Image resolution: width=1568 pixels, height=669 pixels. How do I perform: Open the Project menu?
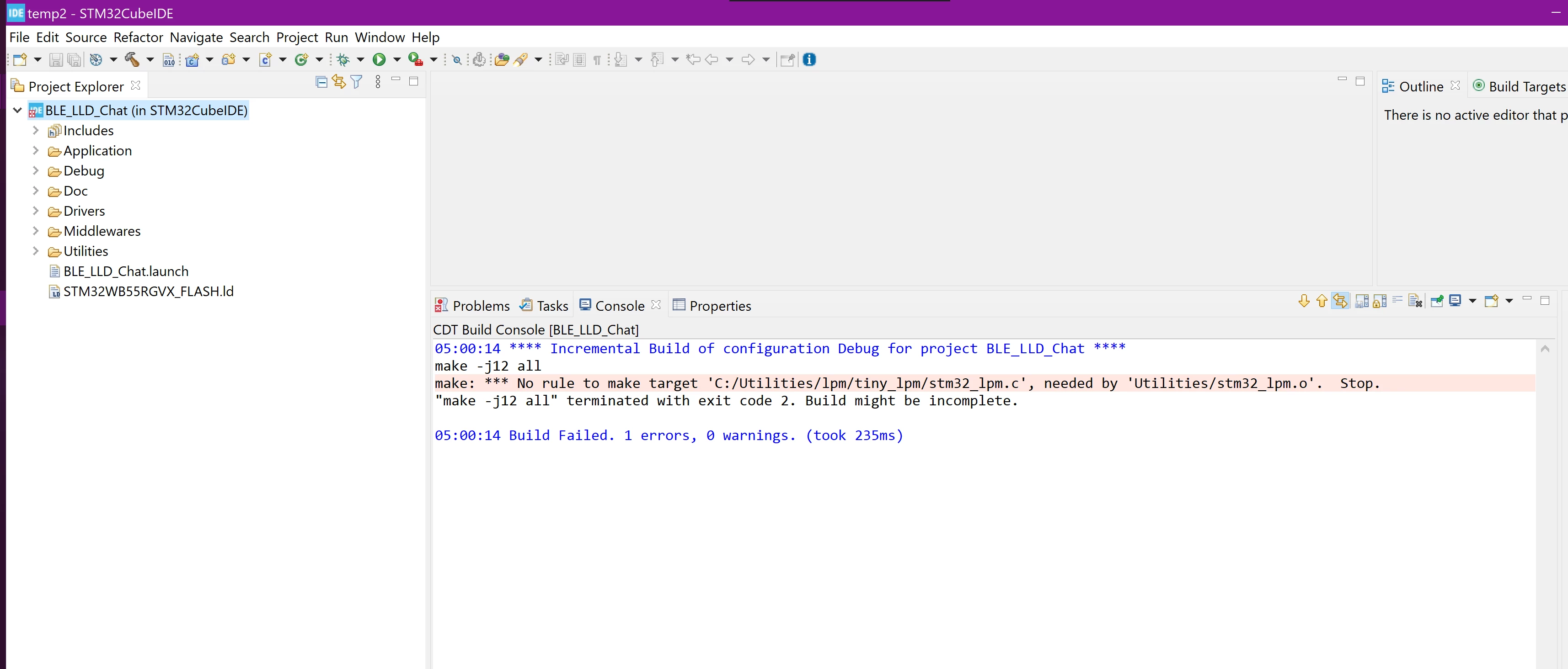click(x=297, y=38)
